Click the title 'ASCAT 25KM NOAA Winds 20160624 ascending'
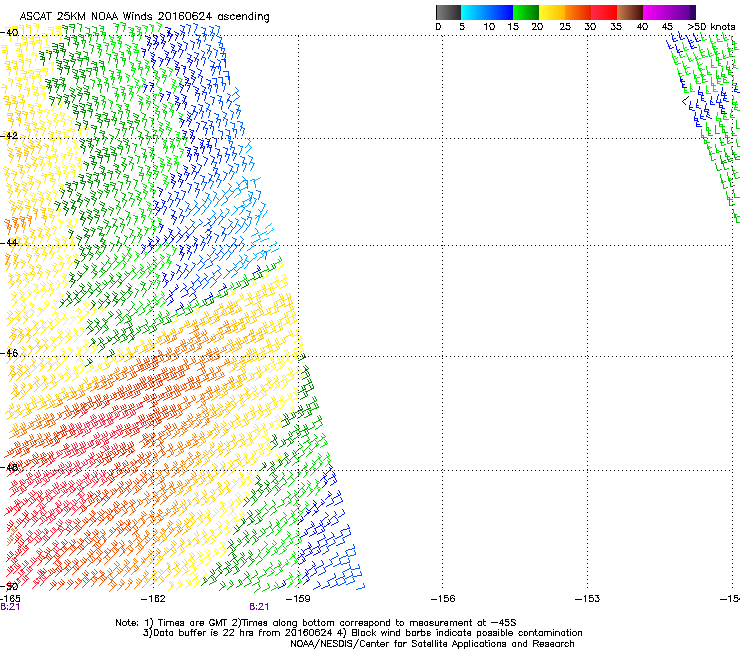This screenshot has width=740, height=650. pyautogui.click(x=144, y=17)
